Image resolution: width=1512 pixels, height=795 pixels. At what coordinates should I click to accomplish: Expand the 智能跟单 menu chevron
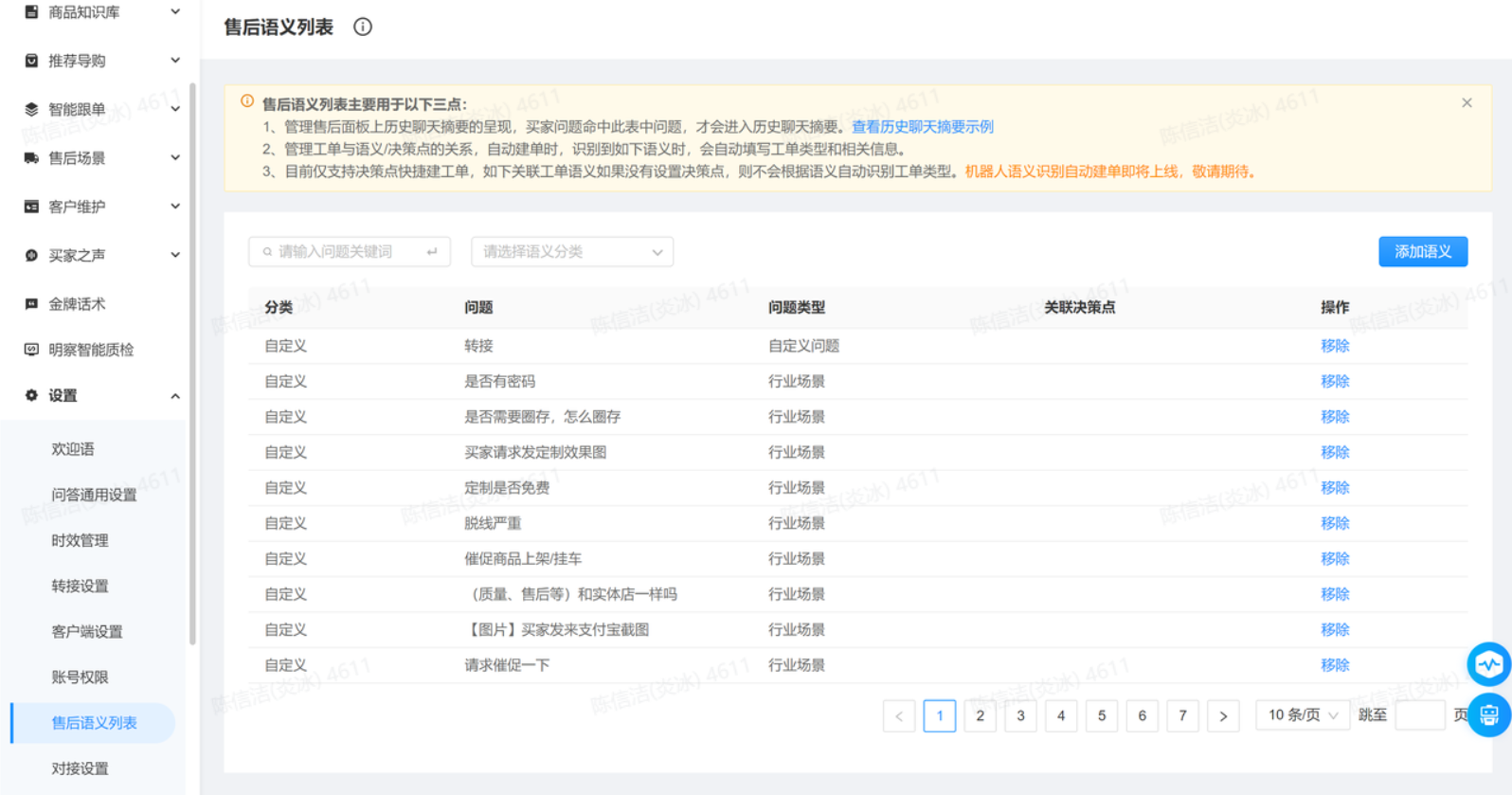tap(175, 109)
